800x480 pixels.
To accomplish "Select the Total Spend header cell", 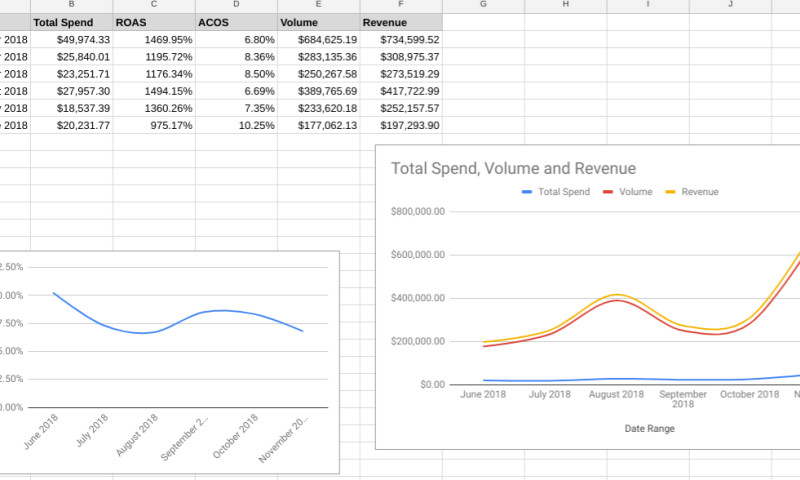I will point(71,22).
